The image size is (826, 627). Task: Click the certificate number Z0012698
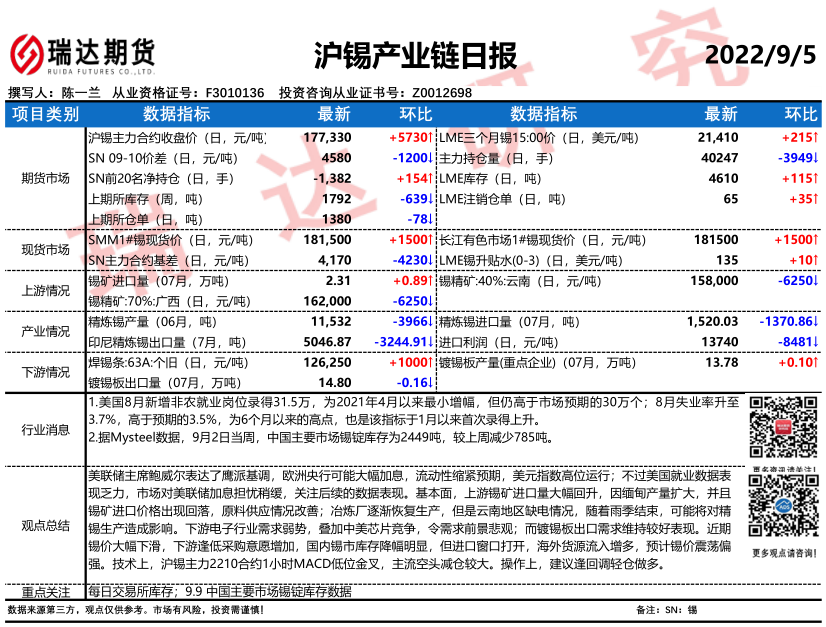tap(437, 93)
